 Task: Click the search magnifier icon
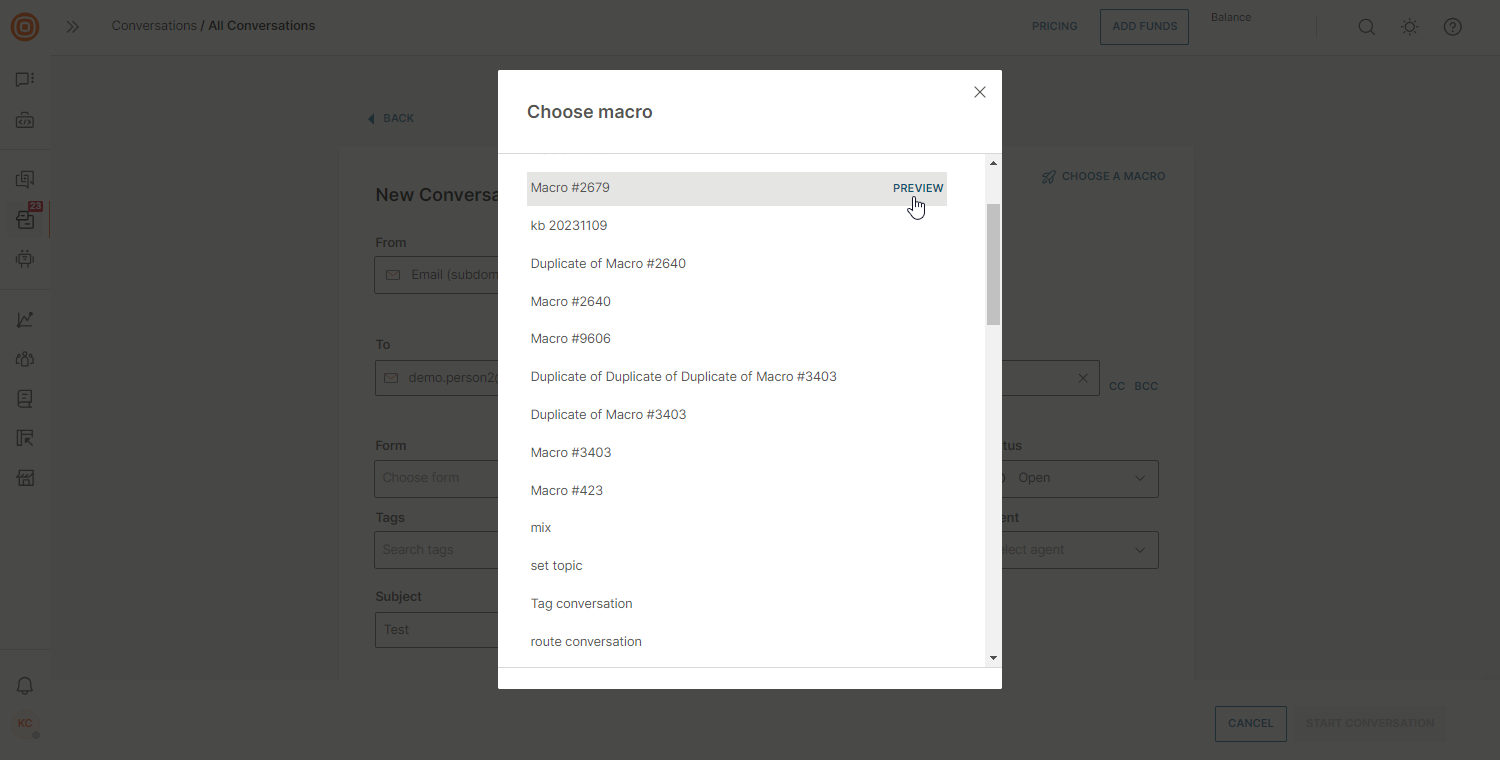[x=1366, y=27]
